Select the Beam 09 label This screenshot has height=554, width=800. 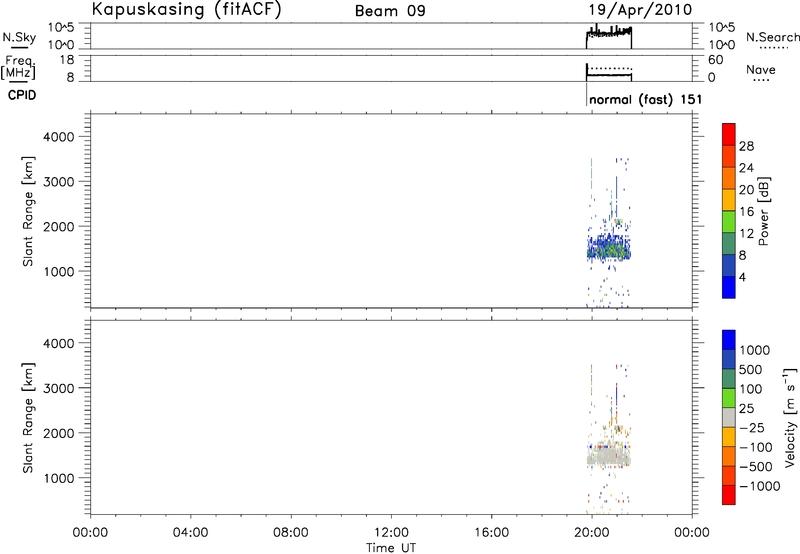390,11
